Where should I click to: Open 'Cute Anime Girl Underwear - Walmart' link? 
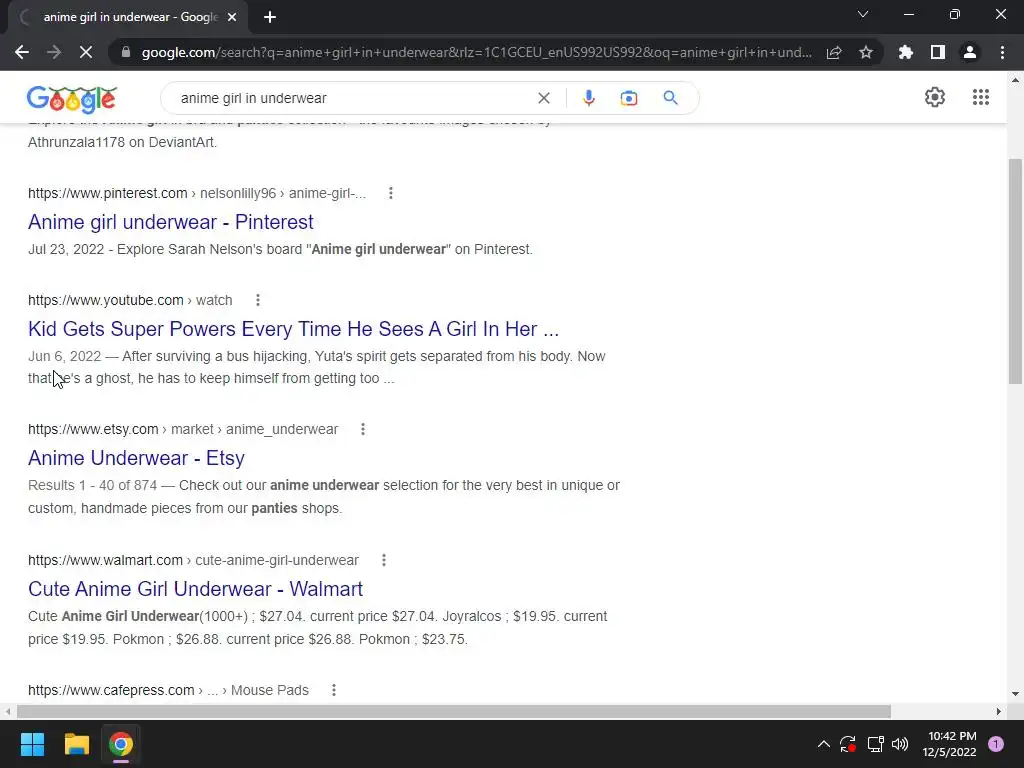point(195,589)
